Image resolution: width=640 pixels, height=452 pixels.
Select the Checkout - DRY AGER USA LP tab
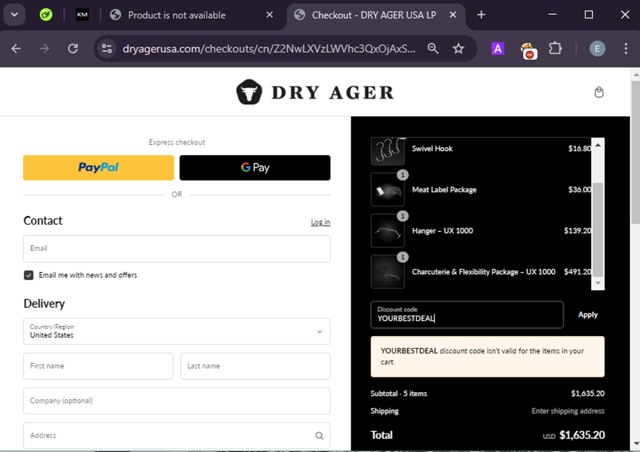tap(376, 15)
